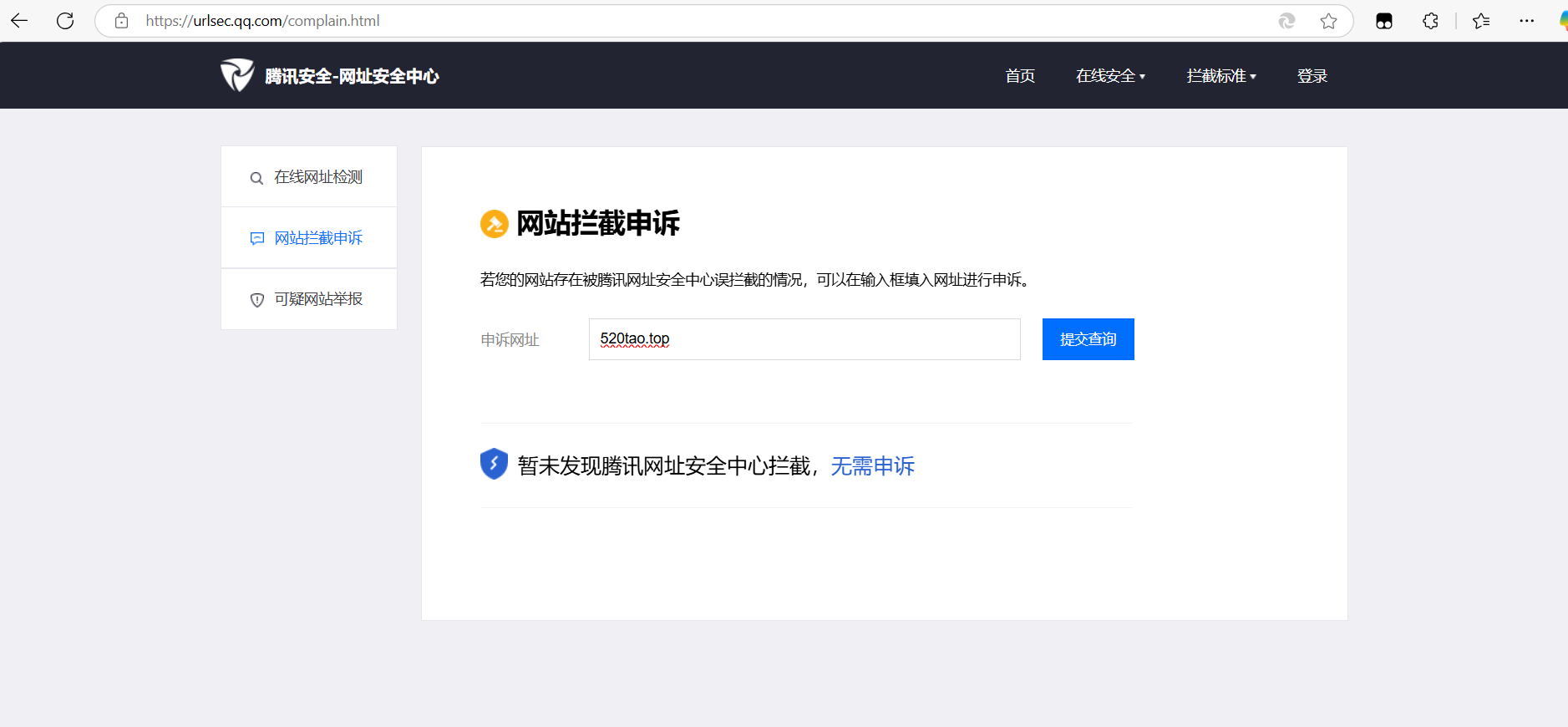1568x727 pixels.
Task: Go to 首页 in the top navigation
Action: (1020, 76)
